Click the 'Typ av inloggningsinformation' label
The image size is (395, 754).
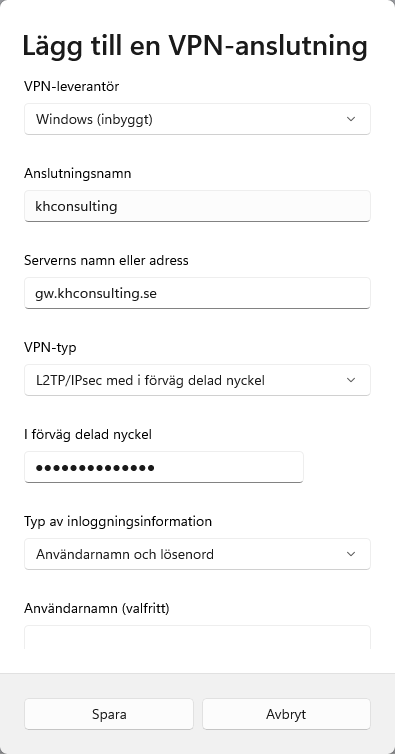[x=118, y=521]
